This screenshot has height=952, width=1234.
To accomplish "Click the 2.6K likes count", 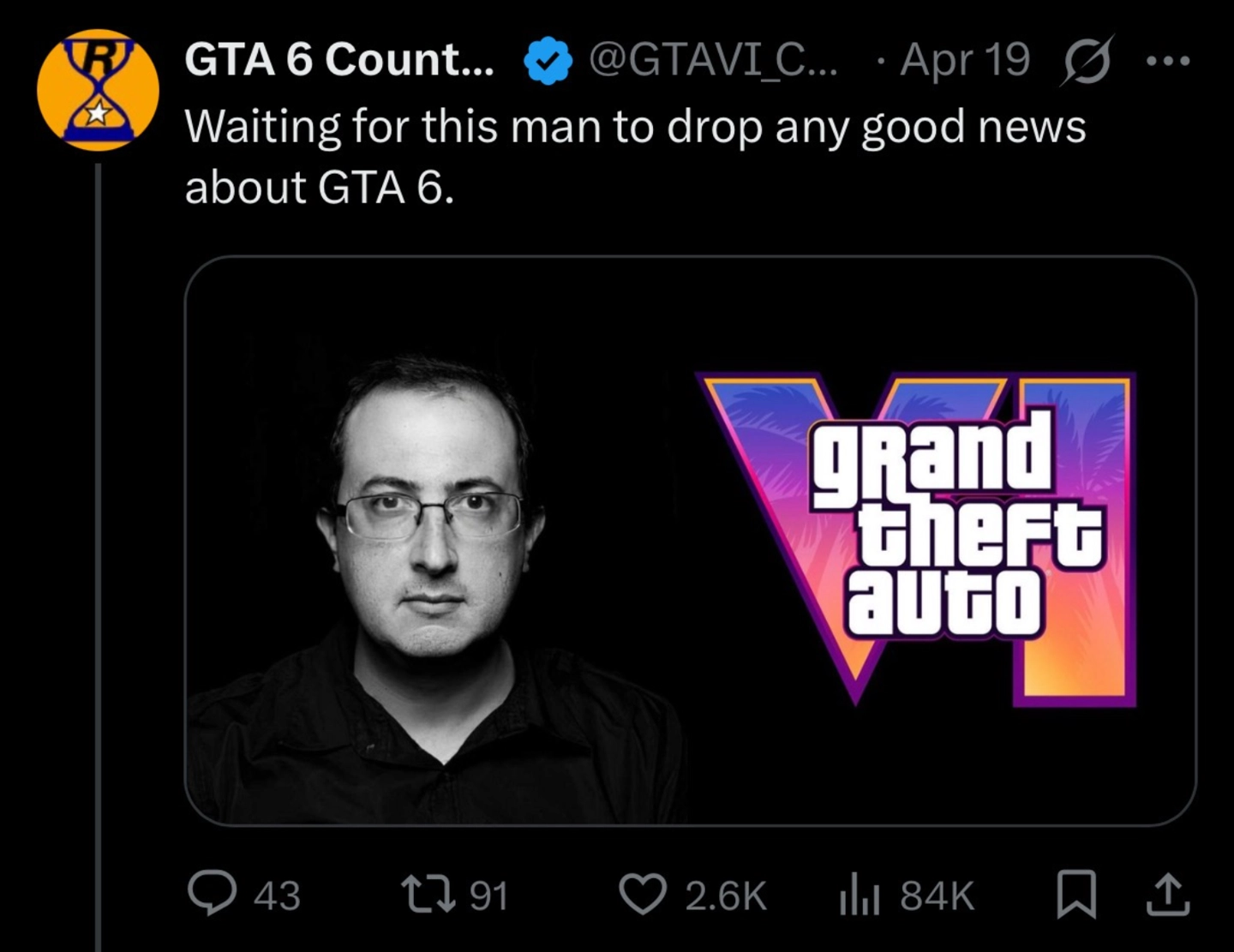I will [x=726, y=895].
